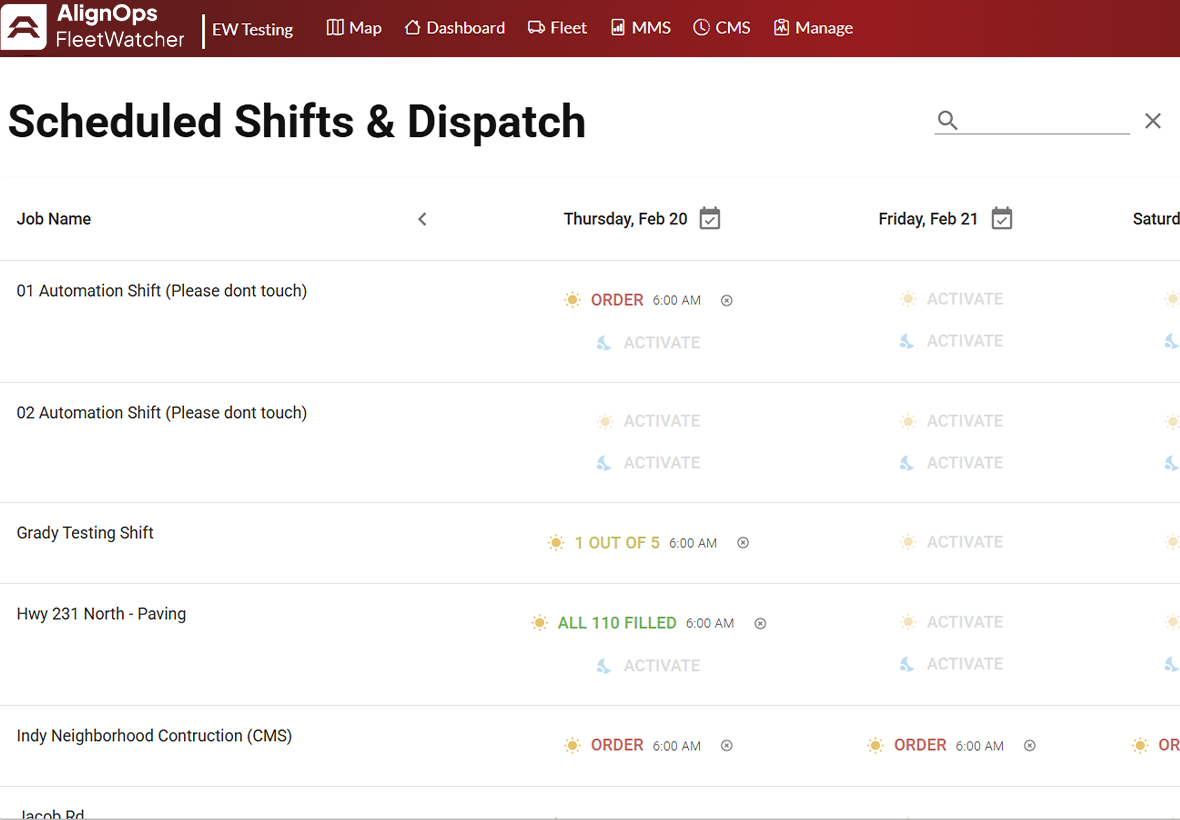The height and width of the screenshot is (820, 1180).
Task: Select the Manage icon
Action: click(781, 27)
